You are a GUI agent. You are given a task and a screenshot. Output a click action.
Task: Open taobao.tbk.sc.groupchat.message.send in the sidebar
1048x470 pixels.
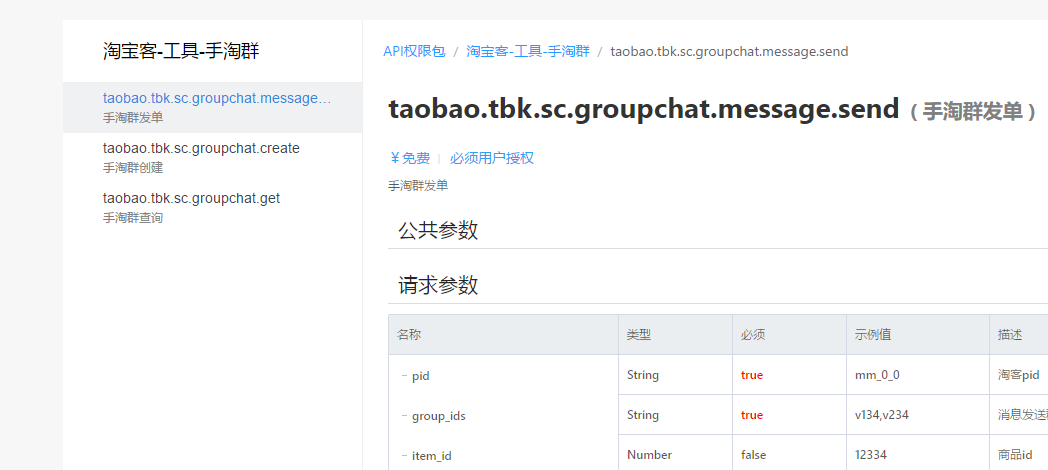click(213, 107)
